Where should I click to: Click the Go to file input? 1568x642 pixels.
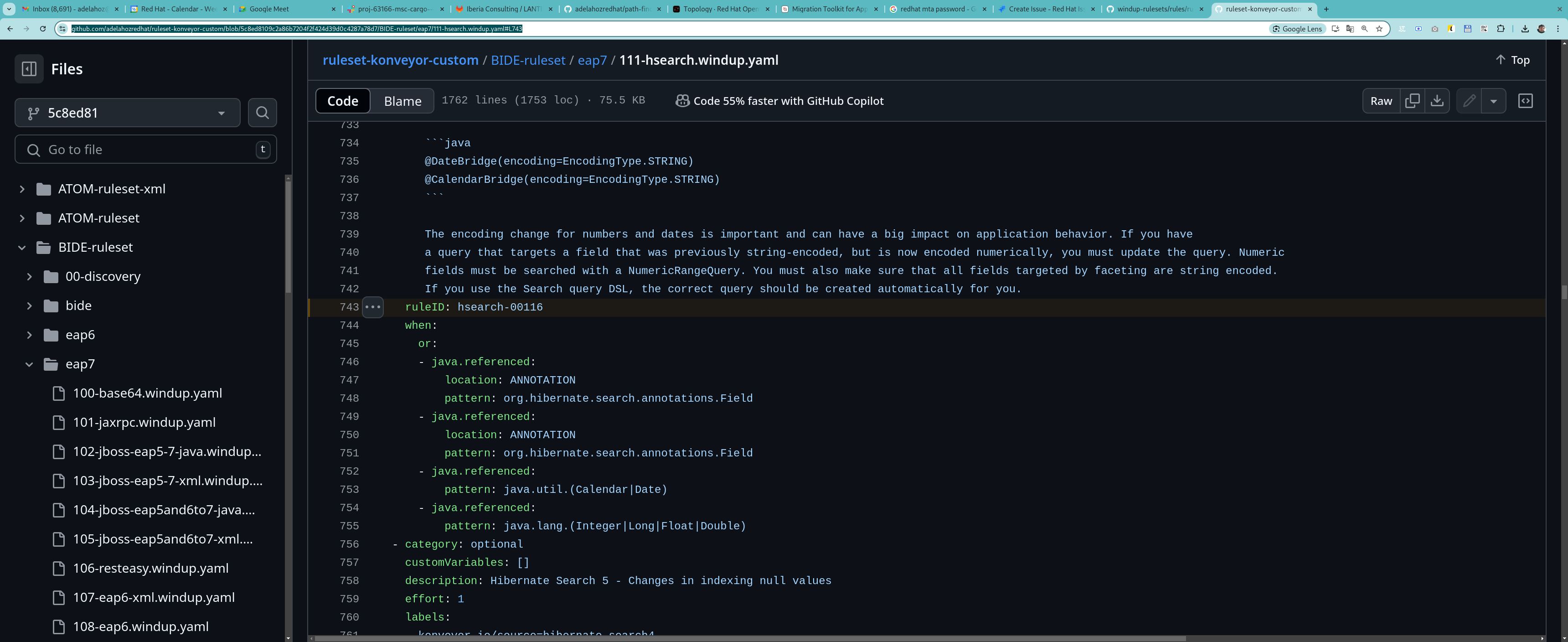pos(146,150)
